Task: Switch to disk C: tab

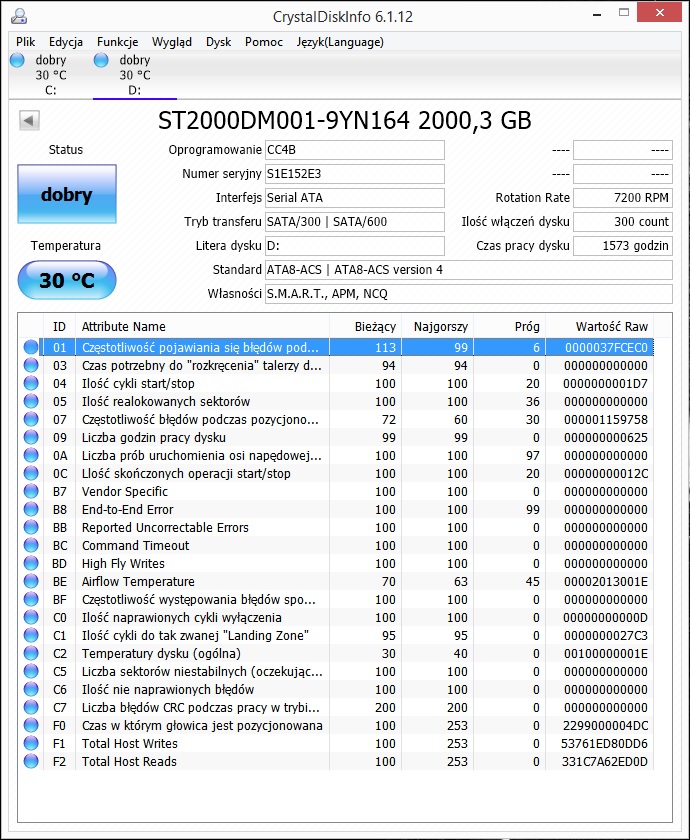Action: click(x=51, y=75)
